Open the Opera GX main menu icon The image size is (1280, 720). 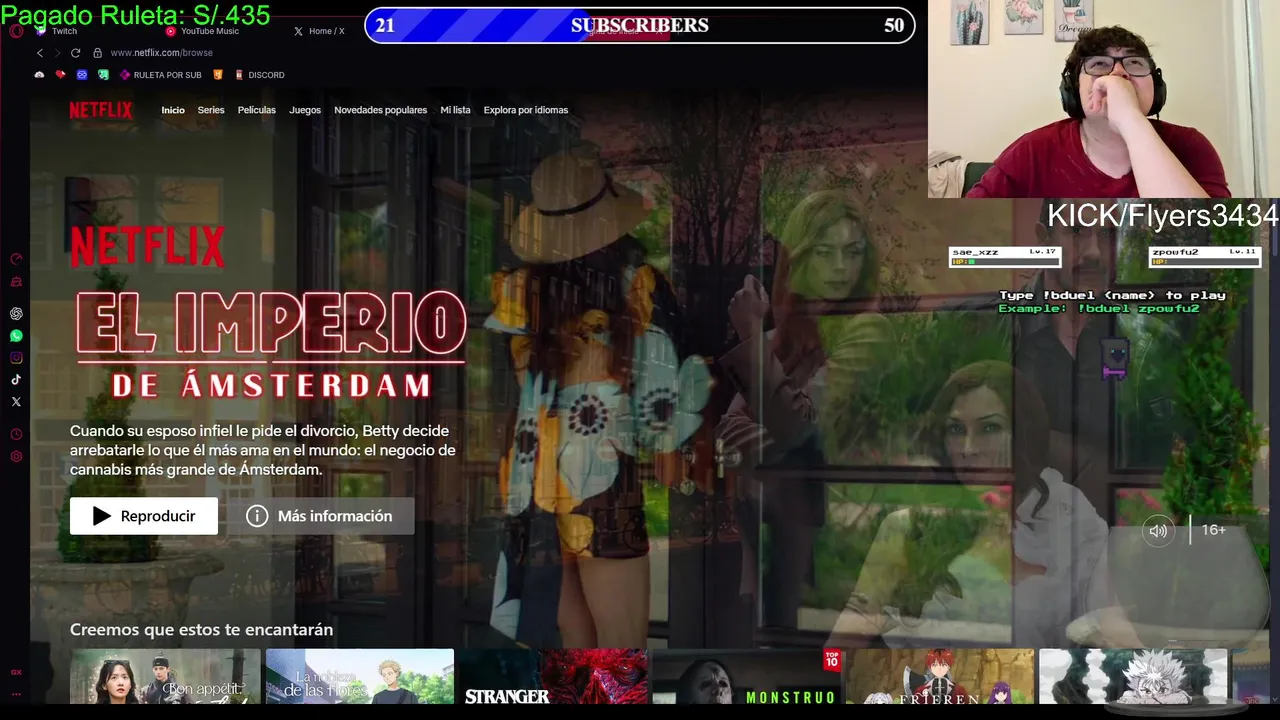(16, 31)
